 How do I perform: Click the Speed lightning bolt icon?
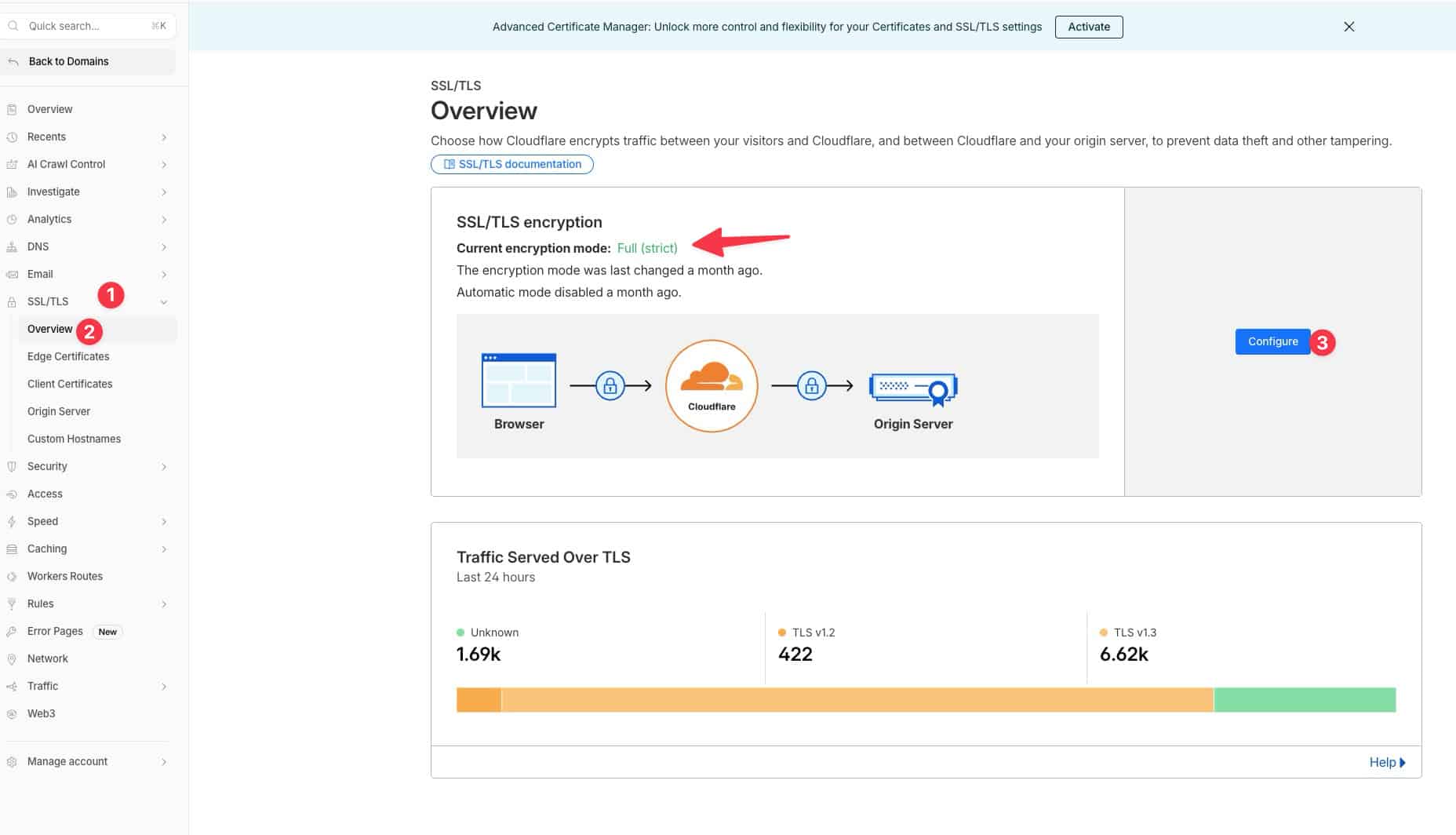tap(12, 521)
